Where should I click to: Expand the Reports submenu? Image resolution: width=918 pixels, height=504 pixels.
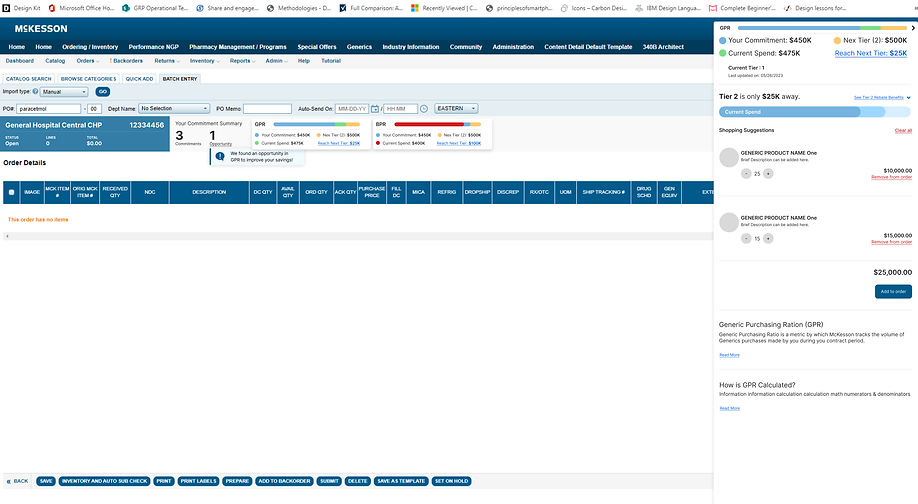241,61
